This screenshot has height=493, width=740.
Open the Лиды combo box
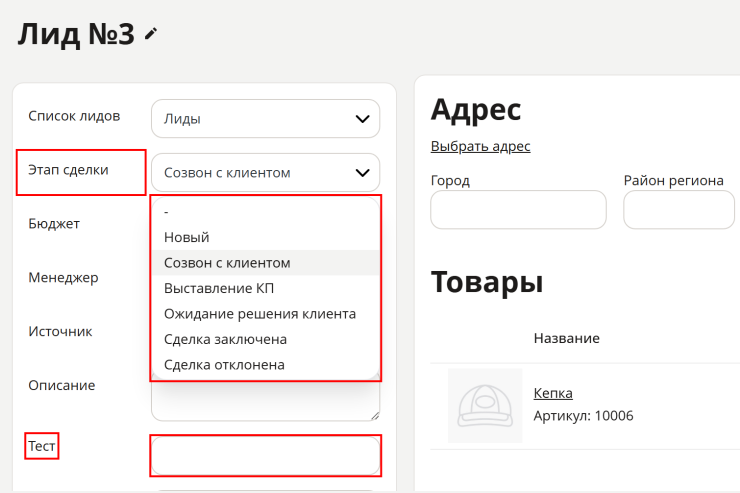(x=265, y=118)
